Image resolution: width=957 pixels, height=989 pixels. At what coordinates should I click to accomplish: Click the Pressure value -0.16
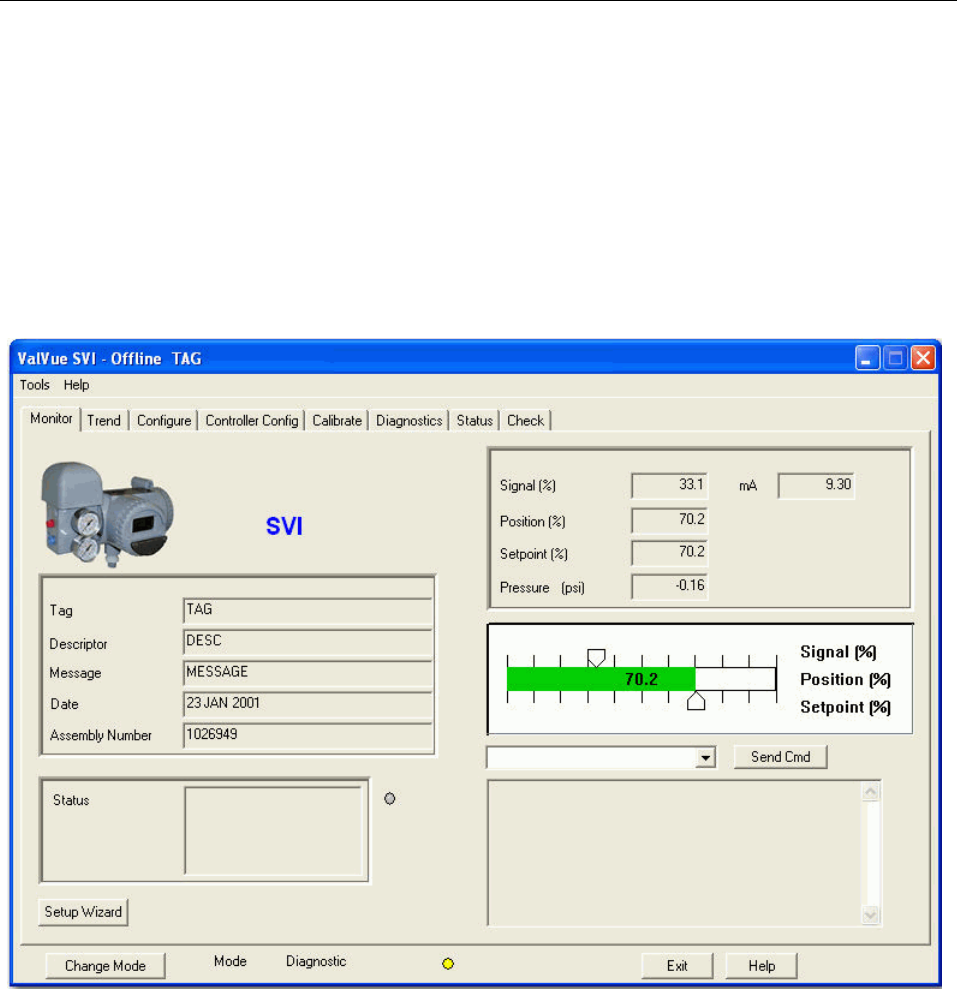[669, 587]
